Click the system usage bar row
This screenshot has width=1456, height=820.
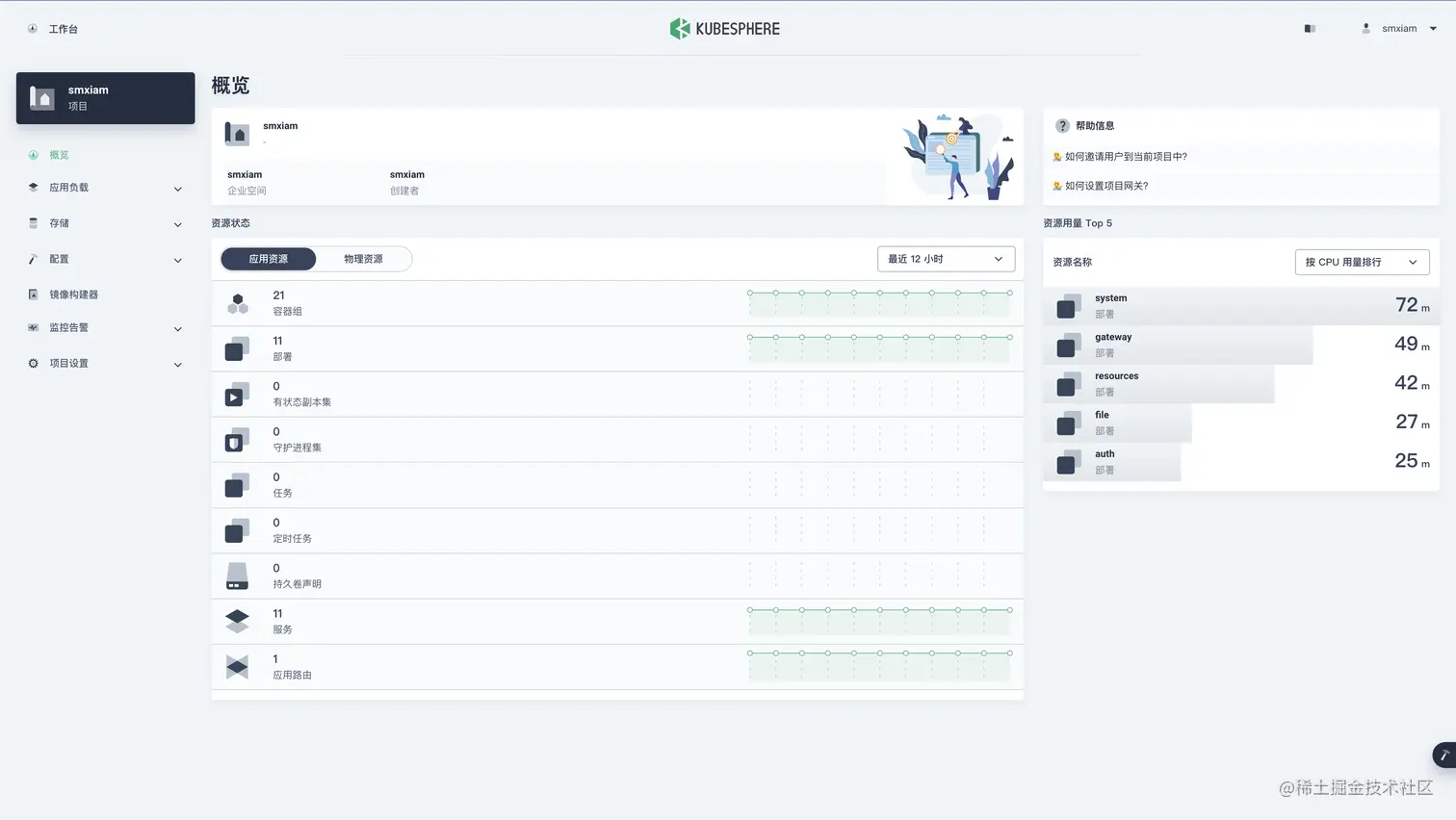(1241, 306)
